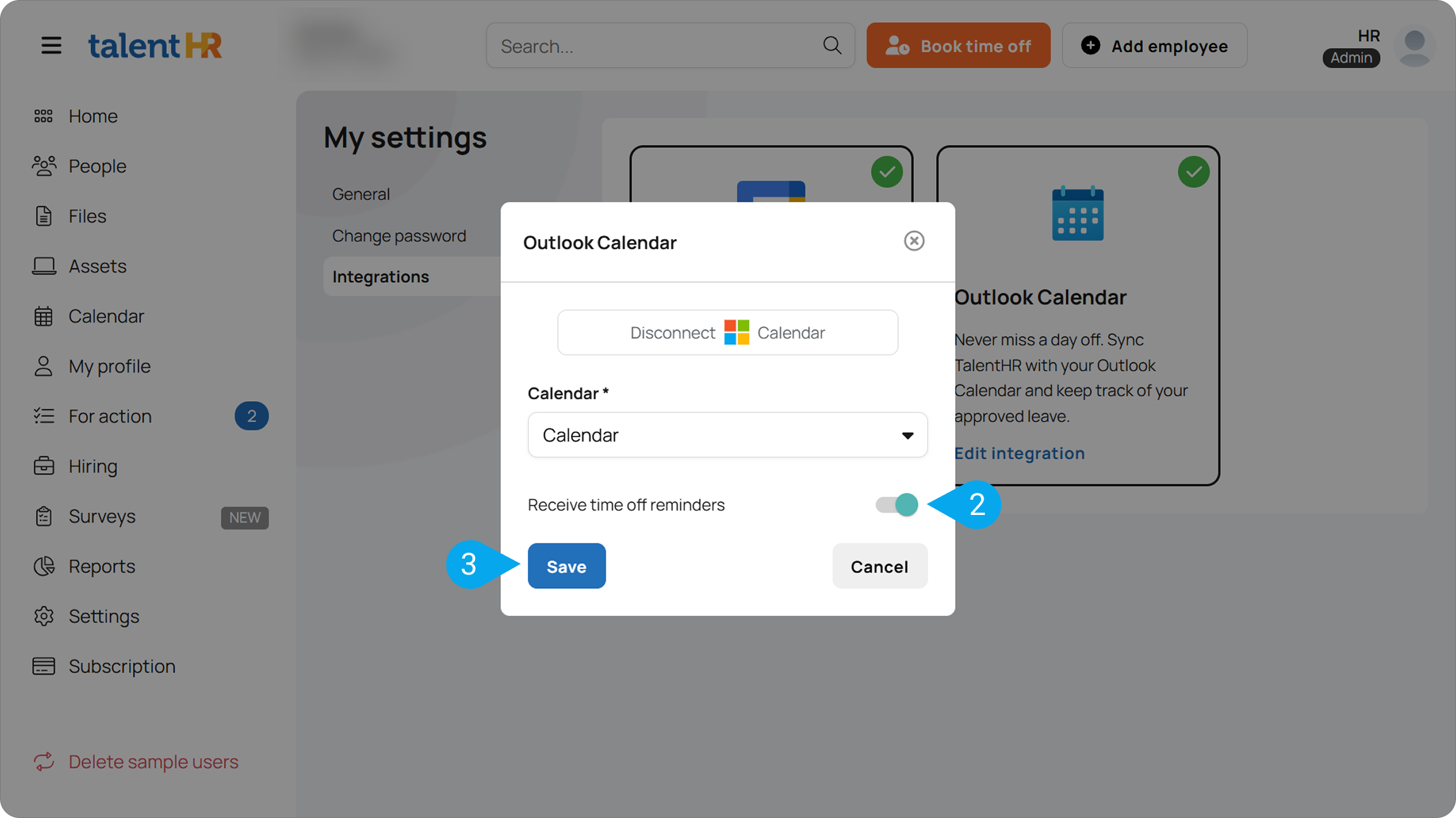The image size is (1456, 818).
Task: Click Edit integration link
Action: coord(1019,453)
